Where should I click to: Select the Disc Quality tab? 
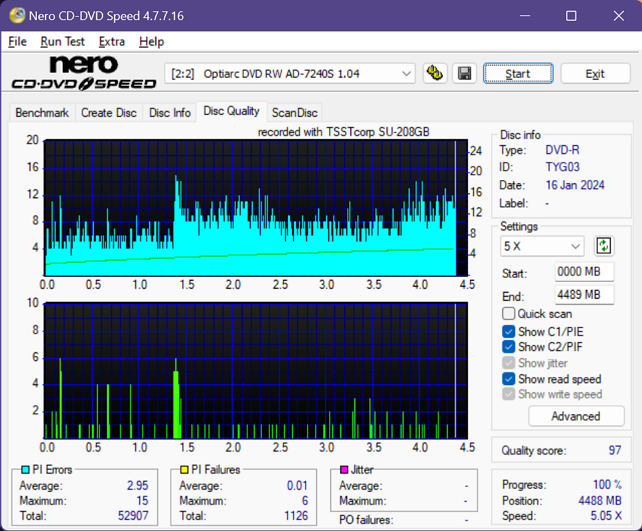click(x=232, y=111)
